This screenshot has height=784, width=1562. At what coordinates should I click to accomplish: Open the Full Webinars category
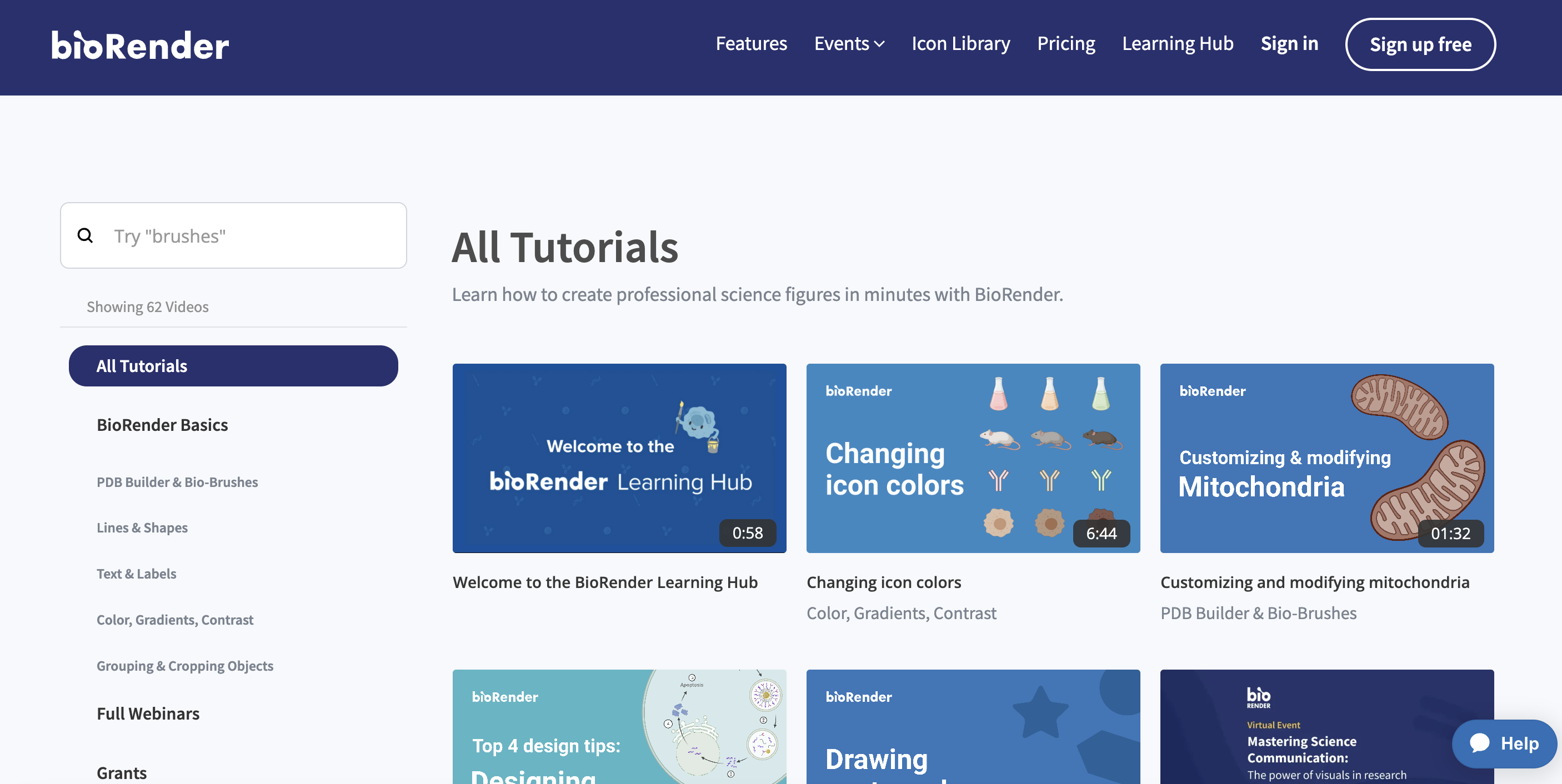(x=148, y=713)
